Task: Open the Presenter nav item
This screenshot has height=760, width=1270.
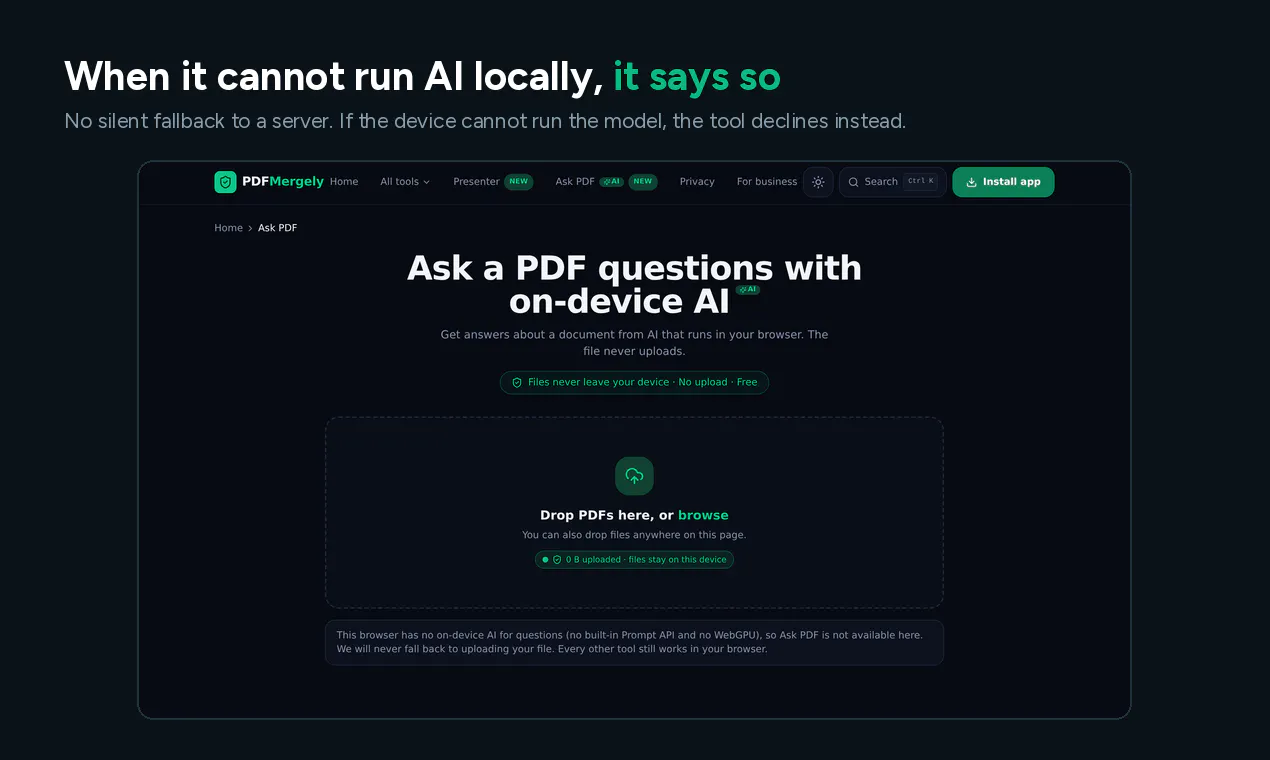Action: coord(476,182)
